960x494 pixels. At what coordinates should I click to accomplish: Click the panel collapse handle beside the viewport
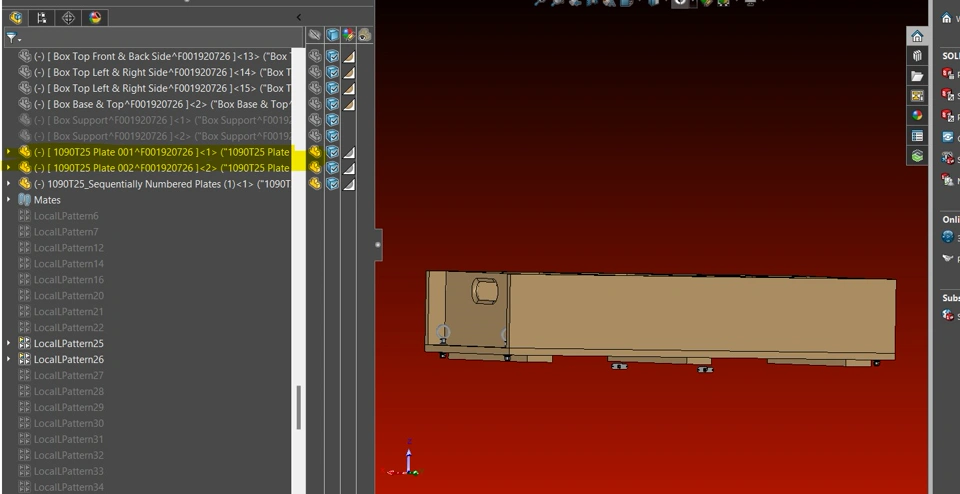point(378,244)
